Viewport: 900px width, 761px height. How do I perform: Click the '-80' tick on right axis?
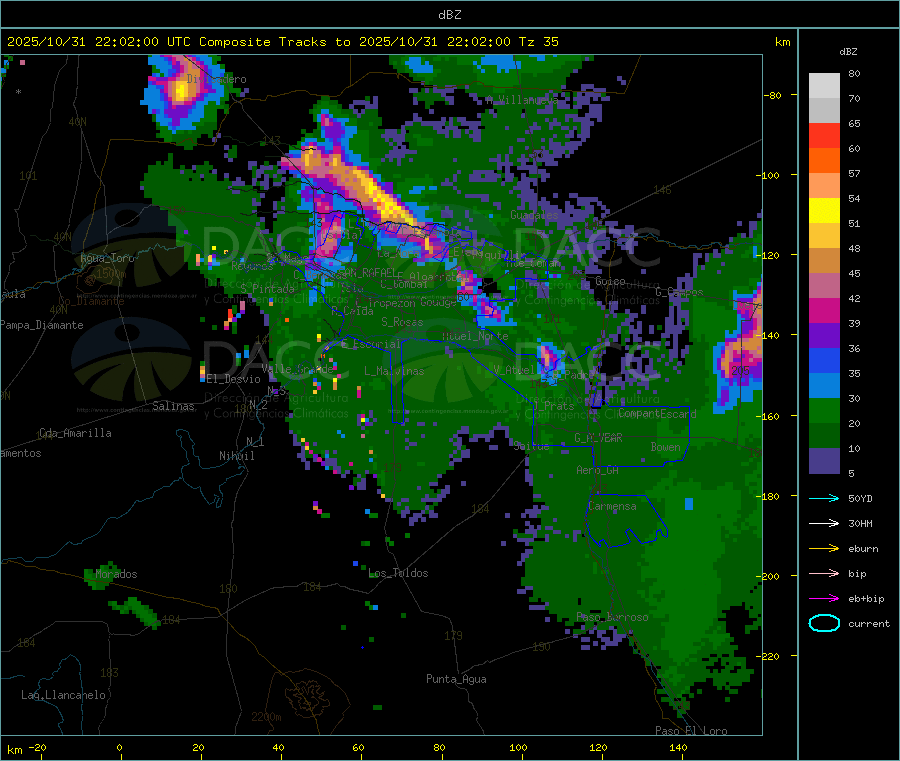(x=771, y=95)
